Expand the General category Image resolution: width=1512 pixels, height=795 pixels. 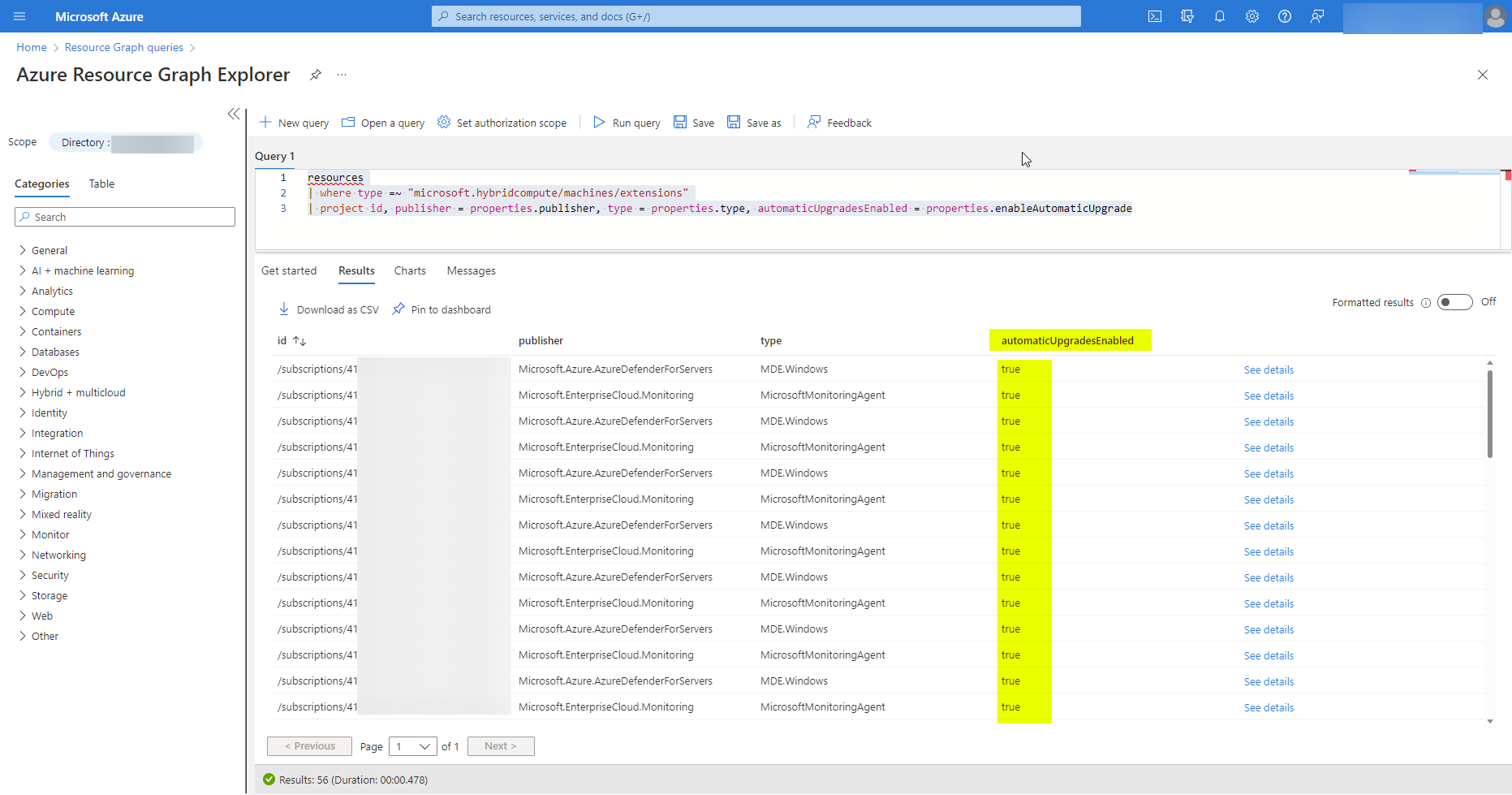click(x=23, y=250)
